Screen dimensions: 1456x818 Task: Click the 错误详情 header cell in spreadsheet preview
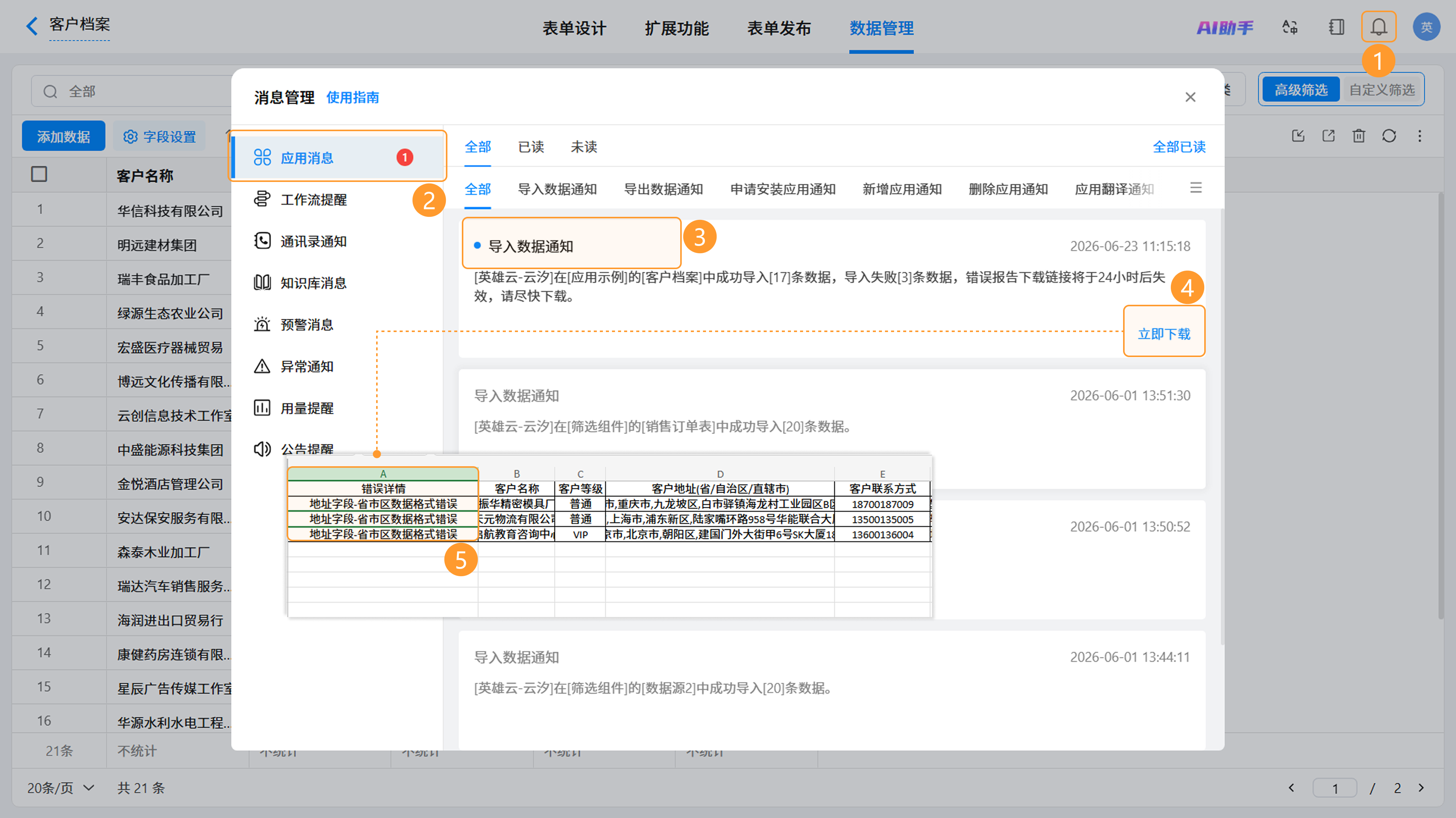coord(383,489)
